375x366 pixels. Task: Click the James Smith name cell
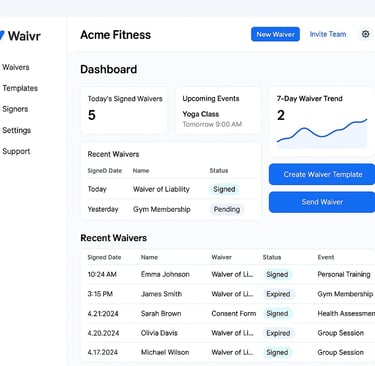coord(161,294)
